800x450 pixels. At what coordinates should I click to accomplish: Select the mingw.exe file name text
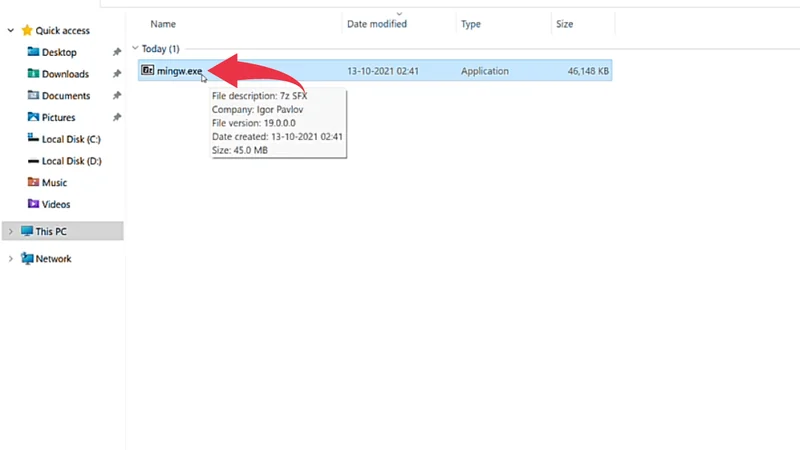coord(179,71)
